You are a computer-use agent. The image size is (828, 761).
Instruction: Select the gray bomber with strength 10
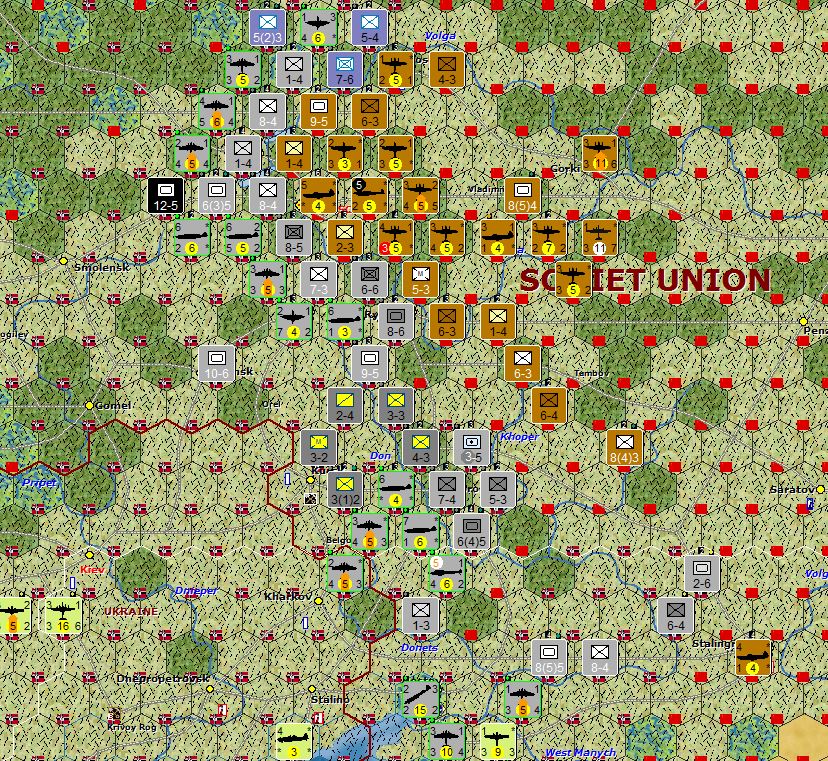point(446,741)
